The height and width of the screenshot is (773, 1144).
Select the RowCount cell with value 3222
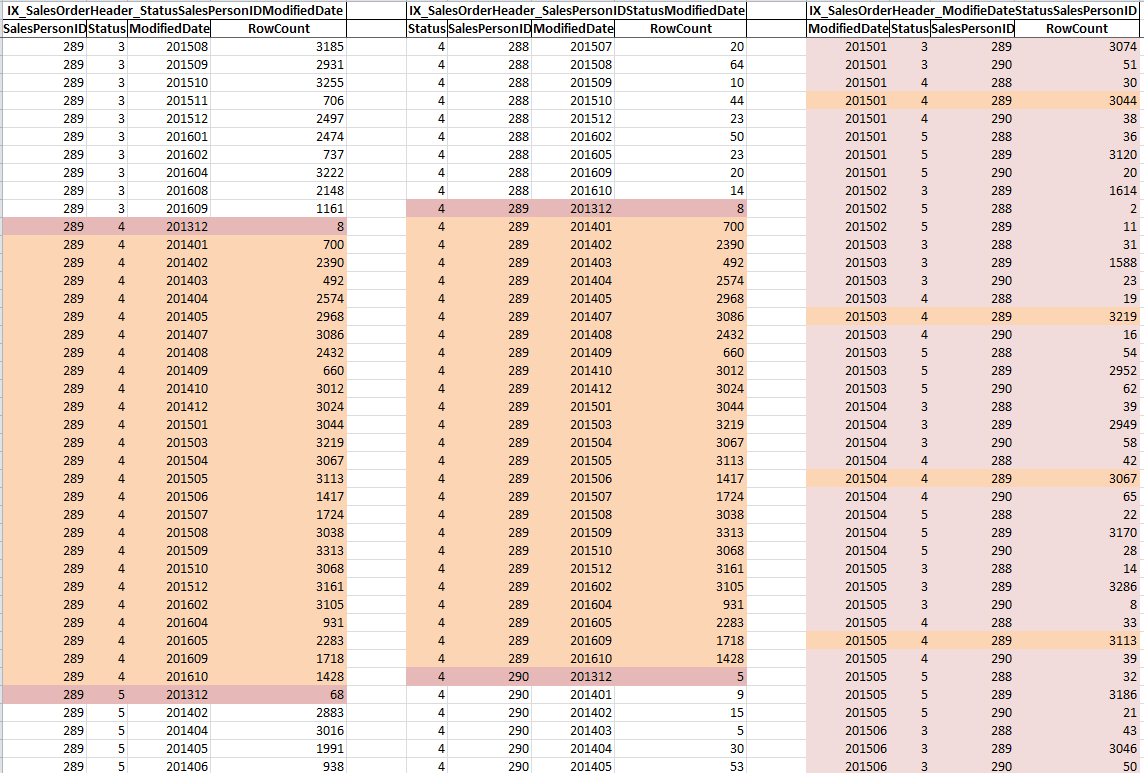click(x=278, y=172)
